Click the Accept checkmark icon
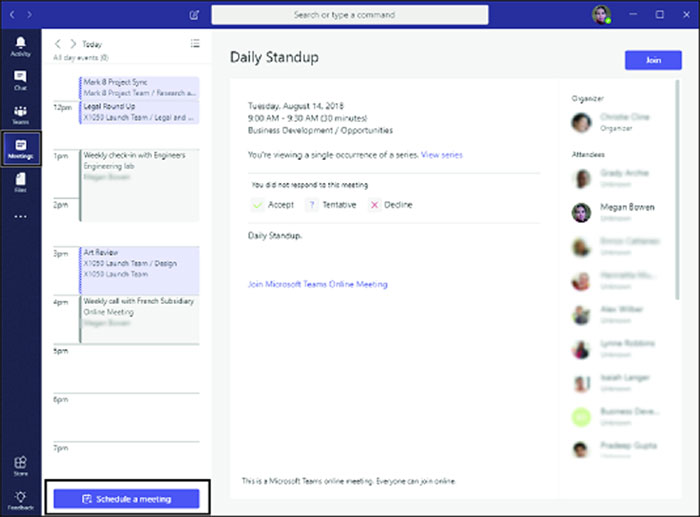 (x=257, y=205)
